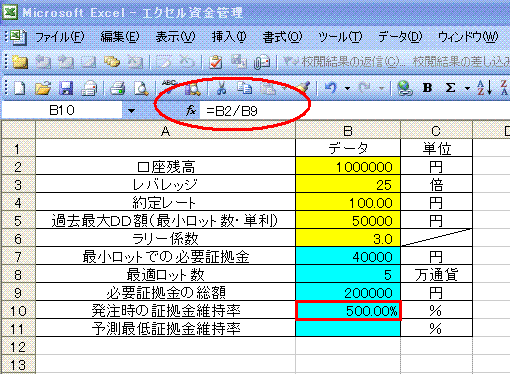Add a new comment with yellow note icon

[19, 62]
